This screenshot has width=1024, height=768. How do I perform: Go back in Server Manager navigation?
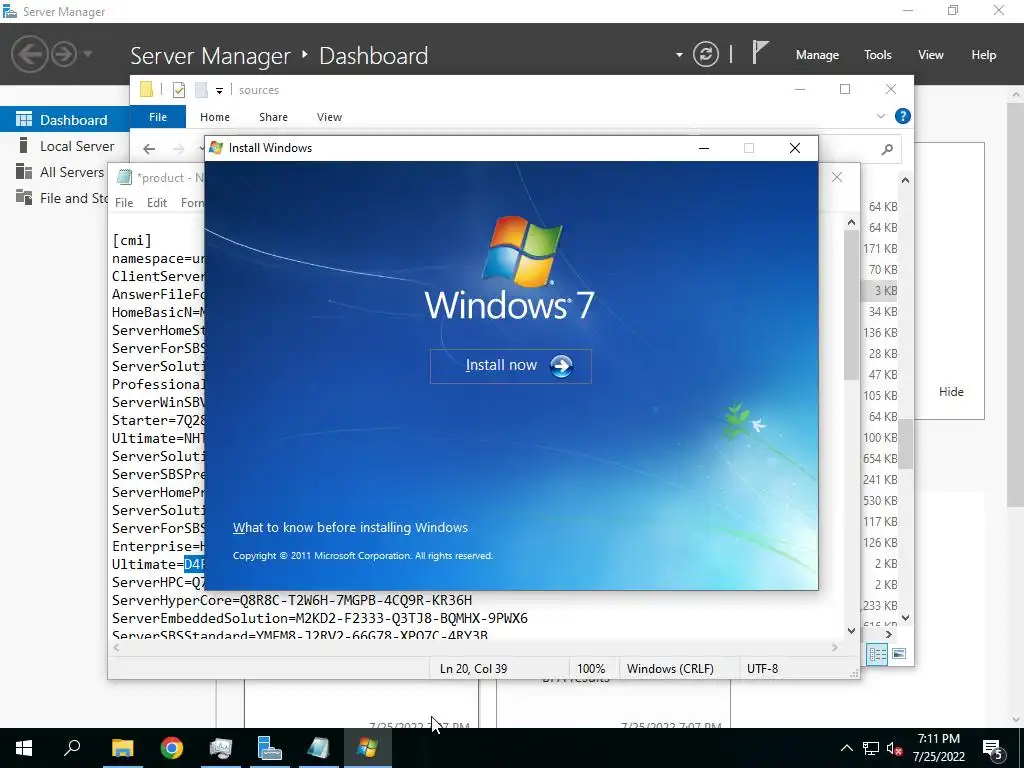29,54
